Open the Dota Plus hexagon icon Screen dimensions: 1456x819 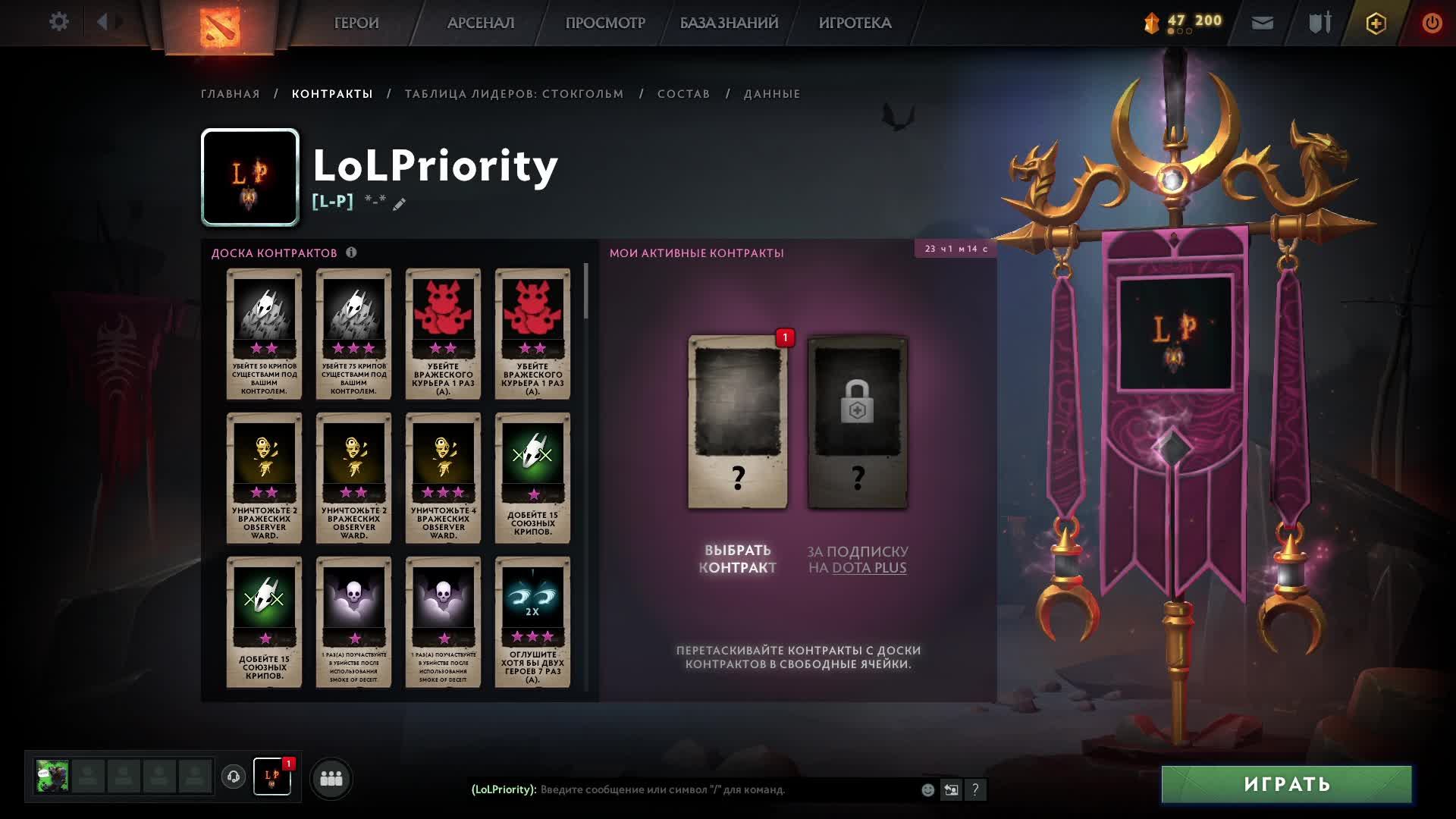(x=1376, y=23)
